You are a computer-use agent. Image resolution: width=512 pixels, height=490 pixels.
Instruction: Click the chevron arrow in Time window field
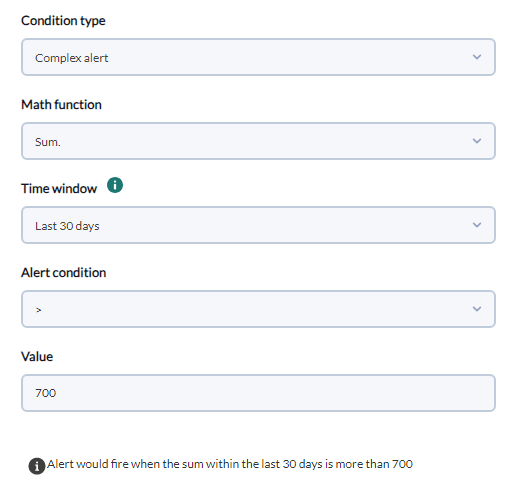[x=477, y=225]
